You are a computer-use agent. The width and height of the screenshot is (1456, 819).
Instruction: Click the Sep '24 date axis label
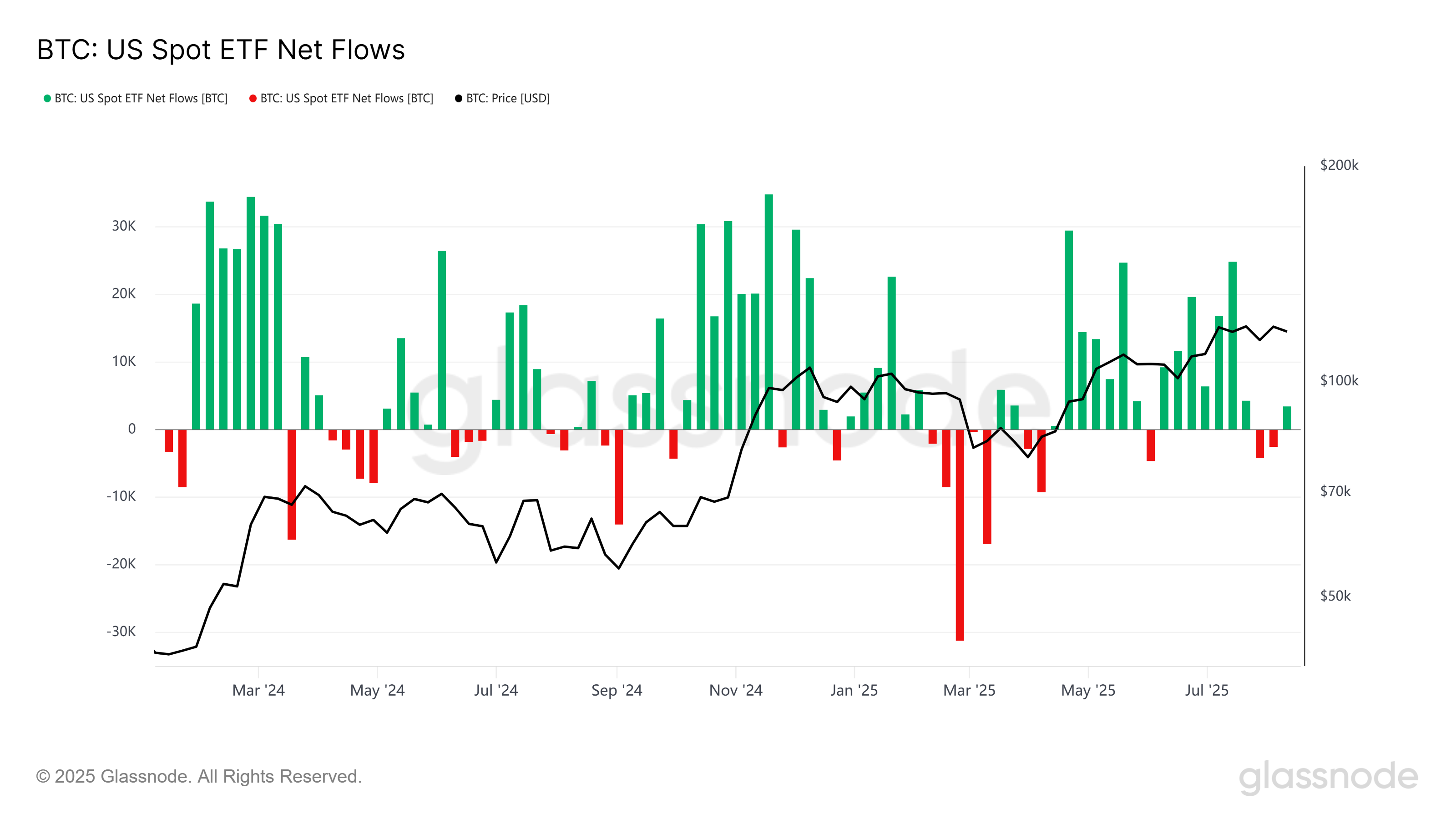pos(617,690)
